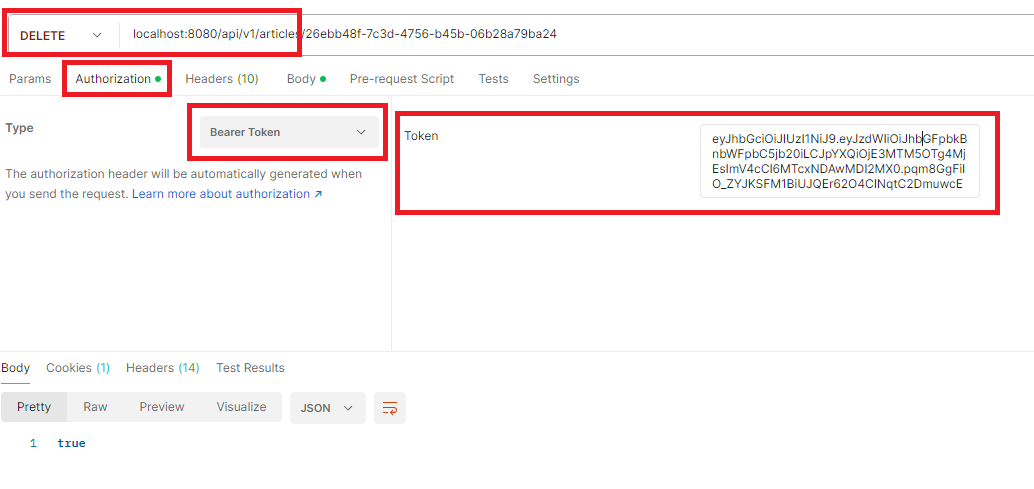Open the DELETE HTTP method dropdown
The image size is (1034, 489).
tap(60, 35)
